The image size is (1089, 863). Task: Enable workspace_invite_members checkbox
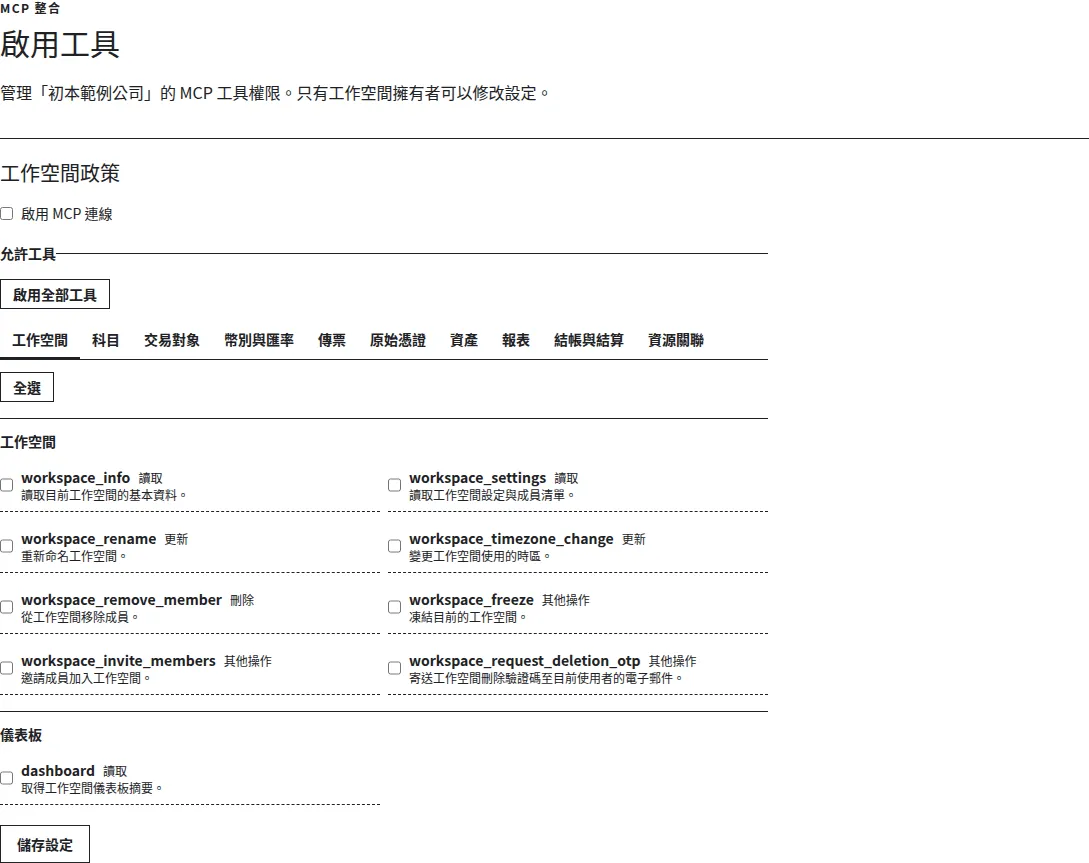7,669
